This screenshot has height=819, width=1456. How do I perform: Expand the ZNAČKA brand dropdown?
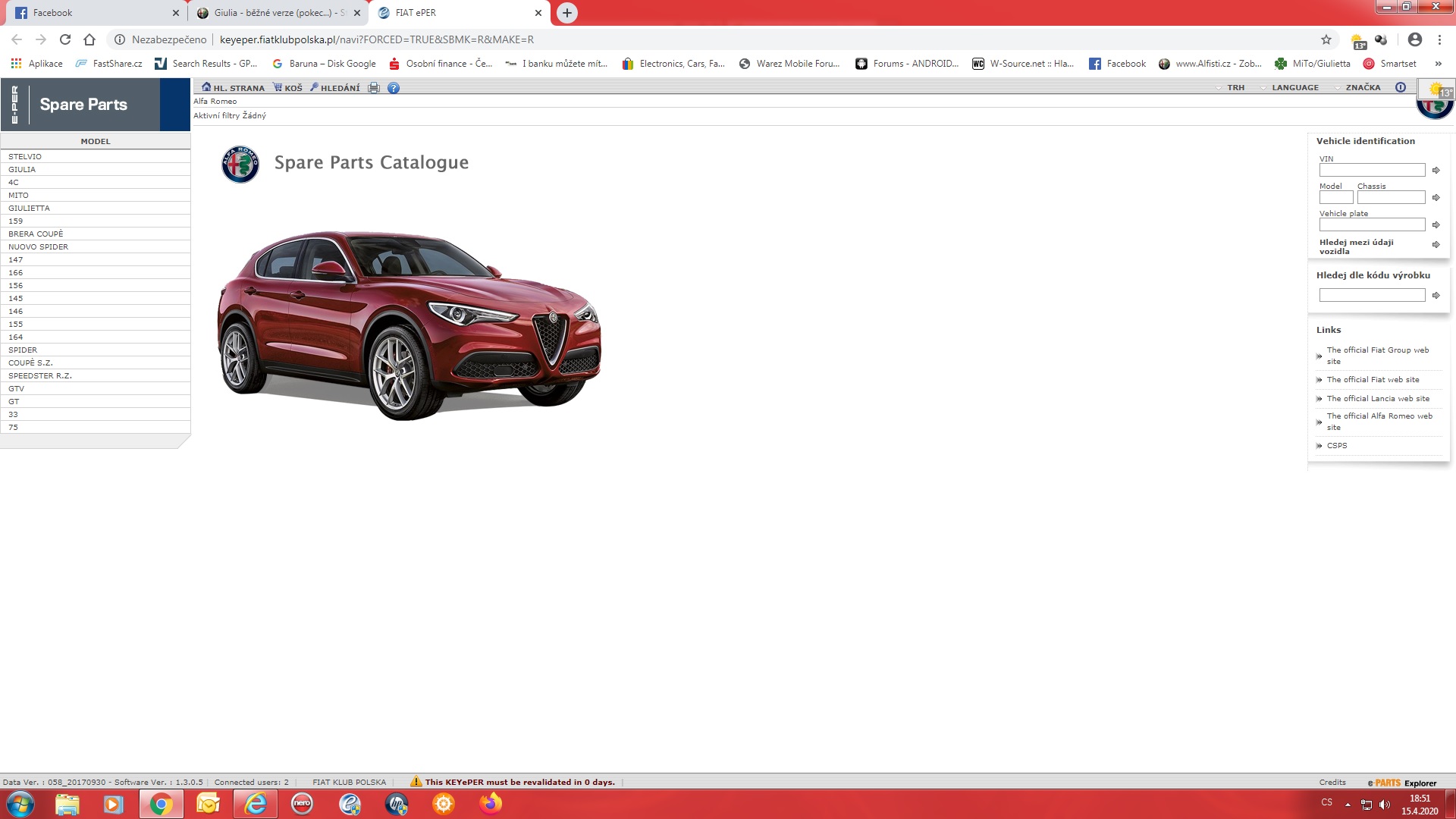1361,88
